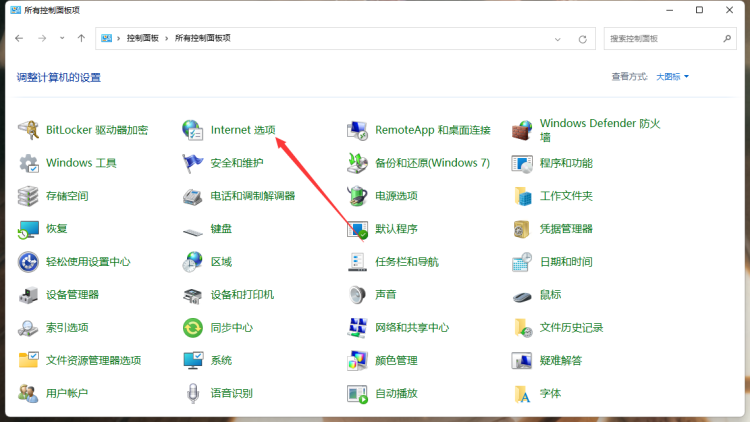This screenshot has width=750, height=422.
Task: Open the 设备管理器 icon
Action: click(28, 295)
